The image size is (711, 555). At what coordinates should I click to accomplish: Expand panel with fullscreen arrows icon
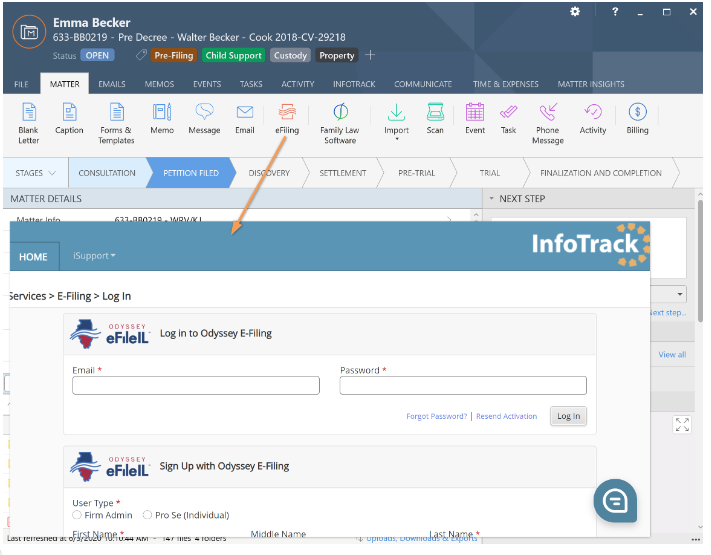click(x=682, y=424)
